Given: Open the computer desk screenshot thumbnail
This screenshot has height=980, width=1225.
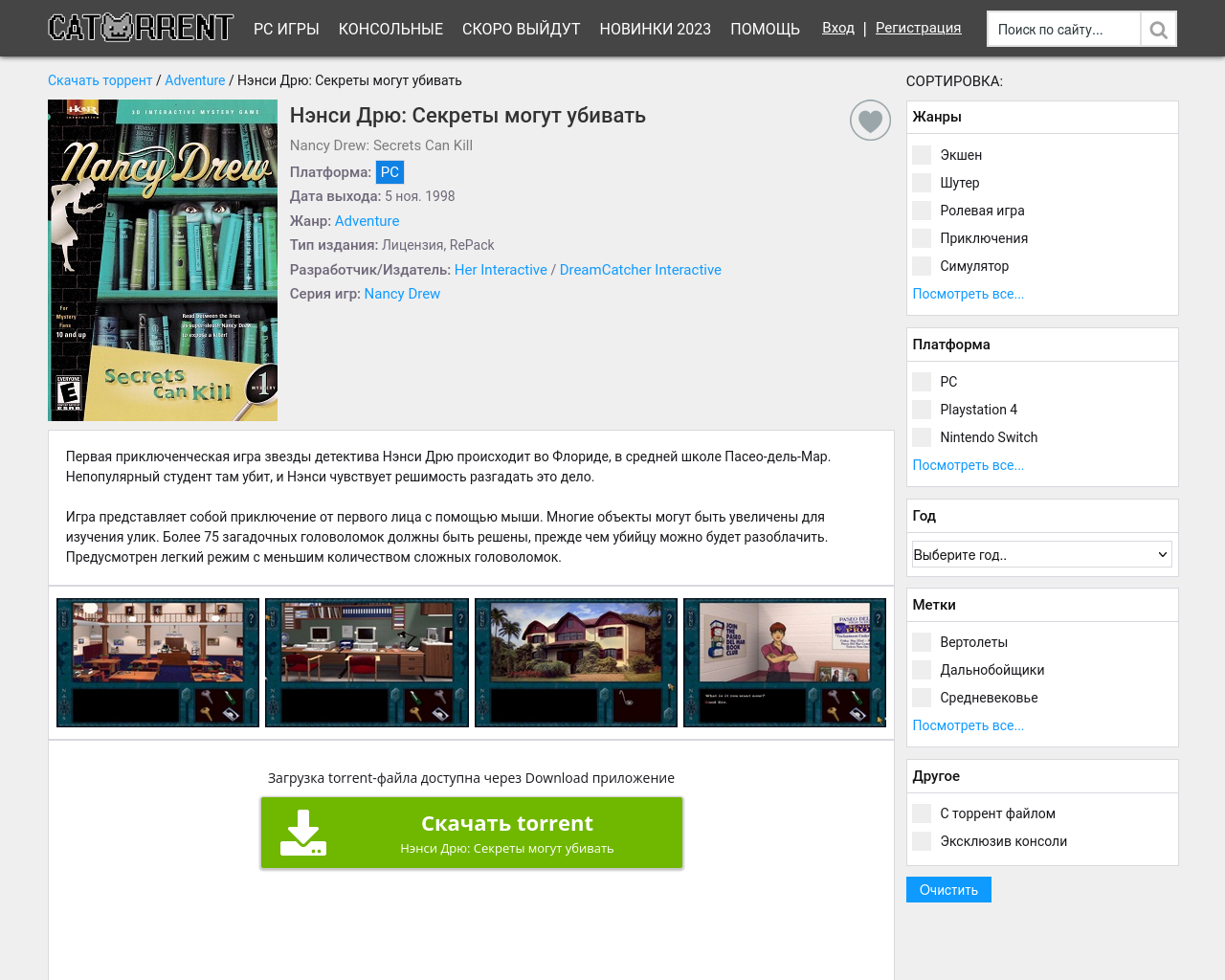Looking at the screenshot, I should pyautogui.click(x=367, y=662).
